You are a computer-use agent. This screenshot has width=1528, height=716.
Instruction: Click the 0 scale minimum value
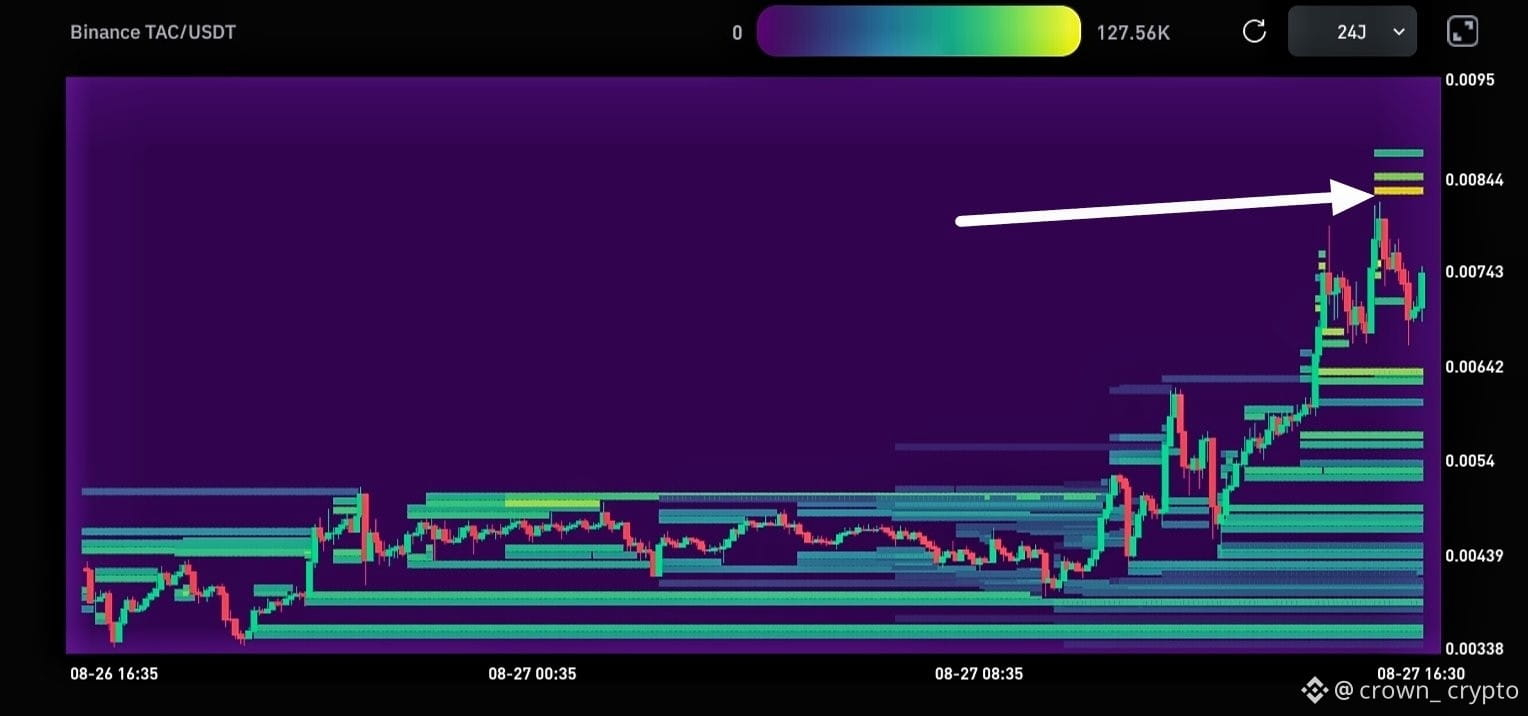click(737, 33)
